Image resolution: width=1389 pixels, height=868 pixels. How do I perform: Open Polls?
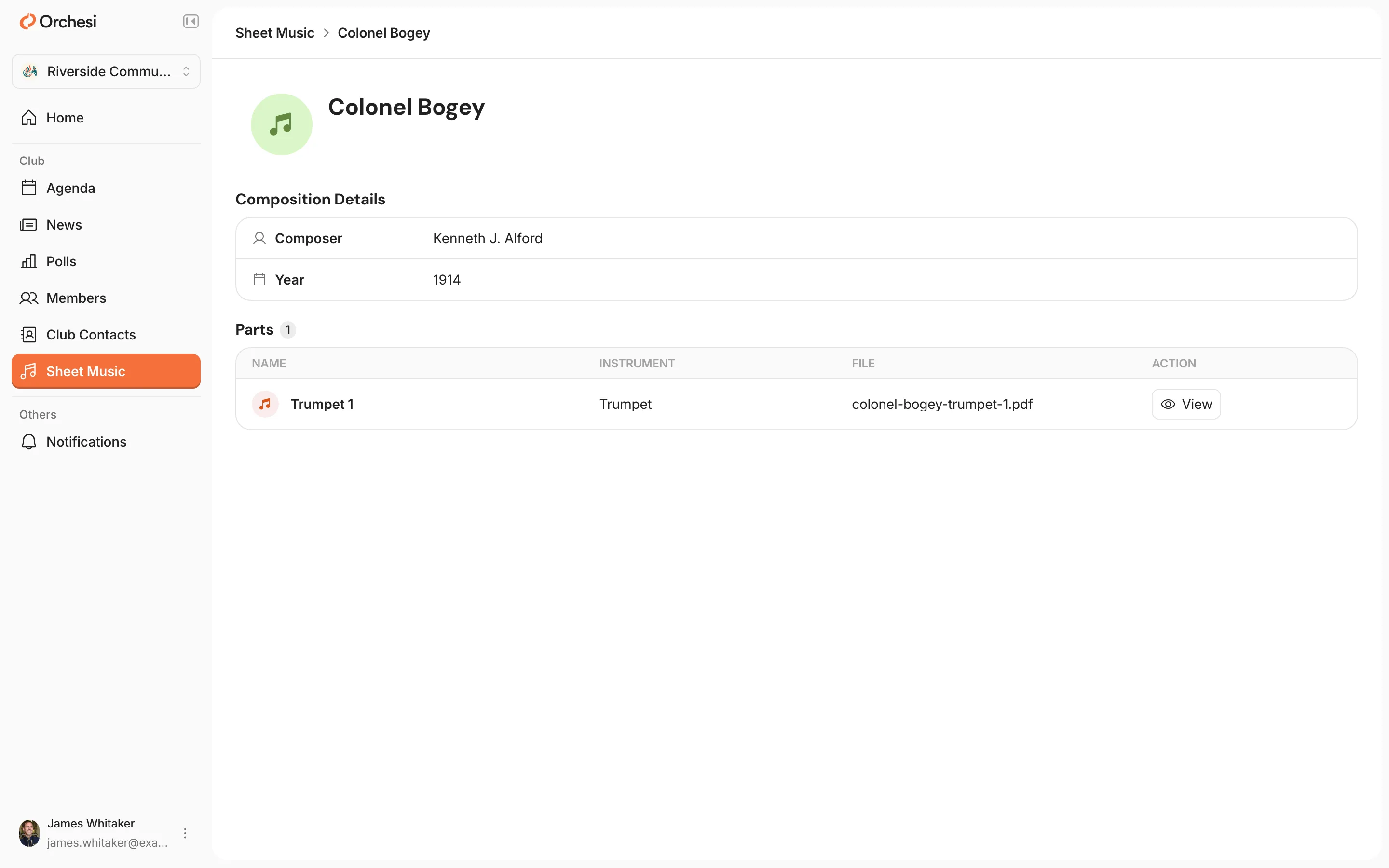click(106, 261)
